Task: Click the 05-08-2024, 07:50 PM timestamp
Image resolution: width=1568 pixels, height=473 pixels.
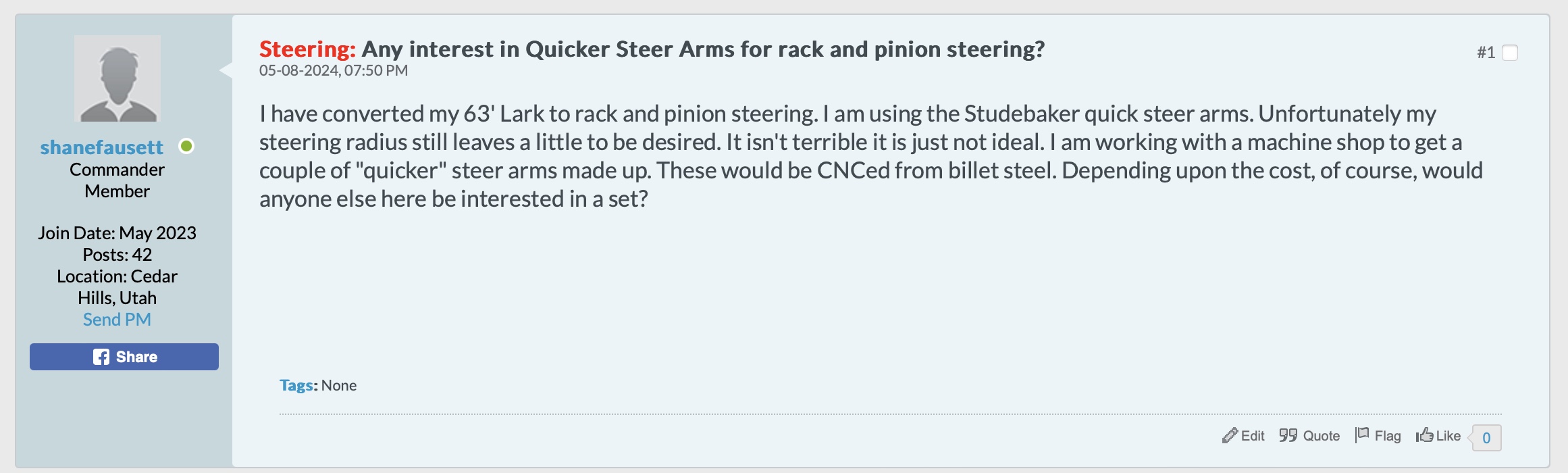Action: [x=334, y=70]
